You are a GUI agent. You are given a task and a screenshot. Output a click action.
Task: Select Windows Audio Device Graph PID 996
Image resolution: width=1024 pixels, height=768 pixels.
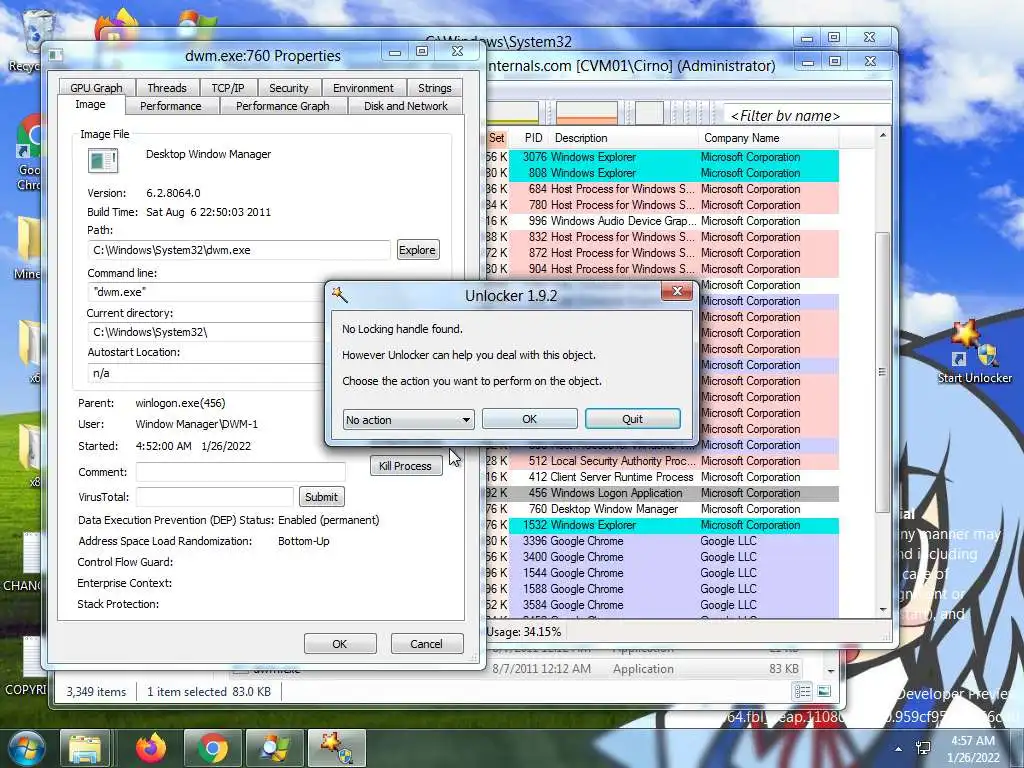[663, 221]
